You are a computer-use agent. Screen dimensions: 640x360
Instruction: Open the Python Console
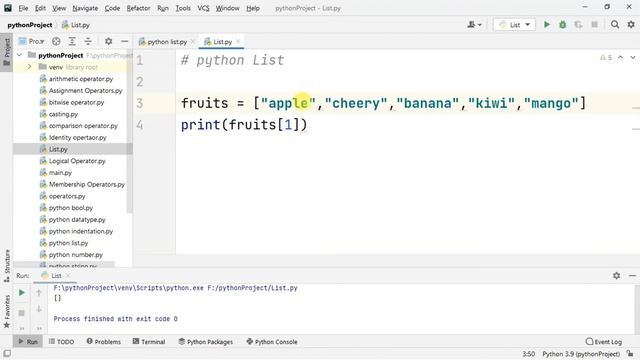click(x=272, y=342)
